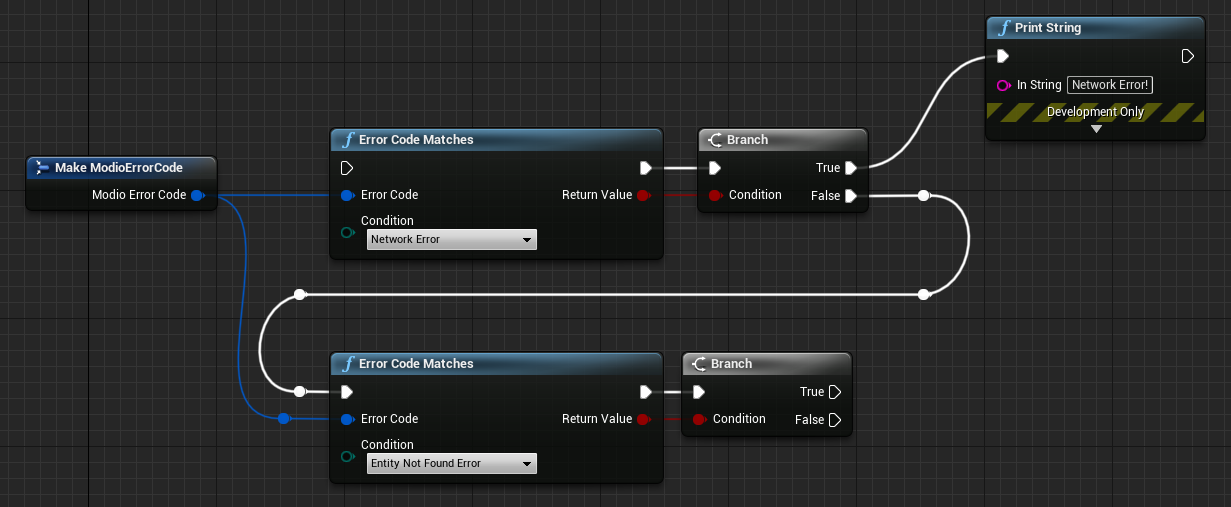Viewport: 1231px width, 507px height.
Task: Click Print String's input execution pin
Action: pos(1003,56)
